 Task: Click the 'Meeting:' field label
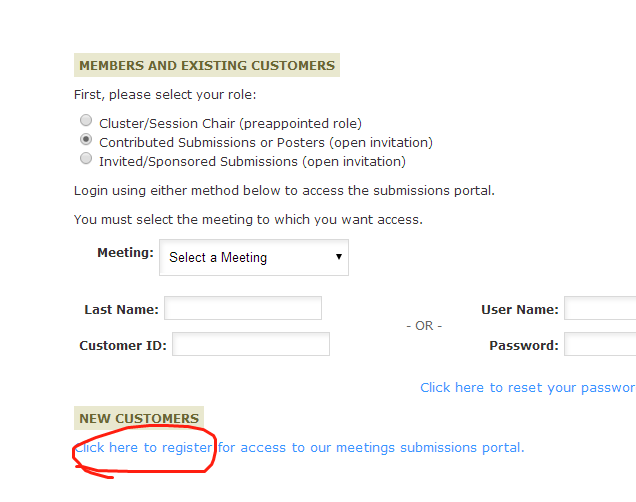(x=125, y=252)
